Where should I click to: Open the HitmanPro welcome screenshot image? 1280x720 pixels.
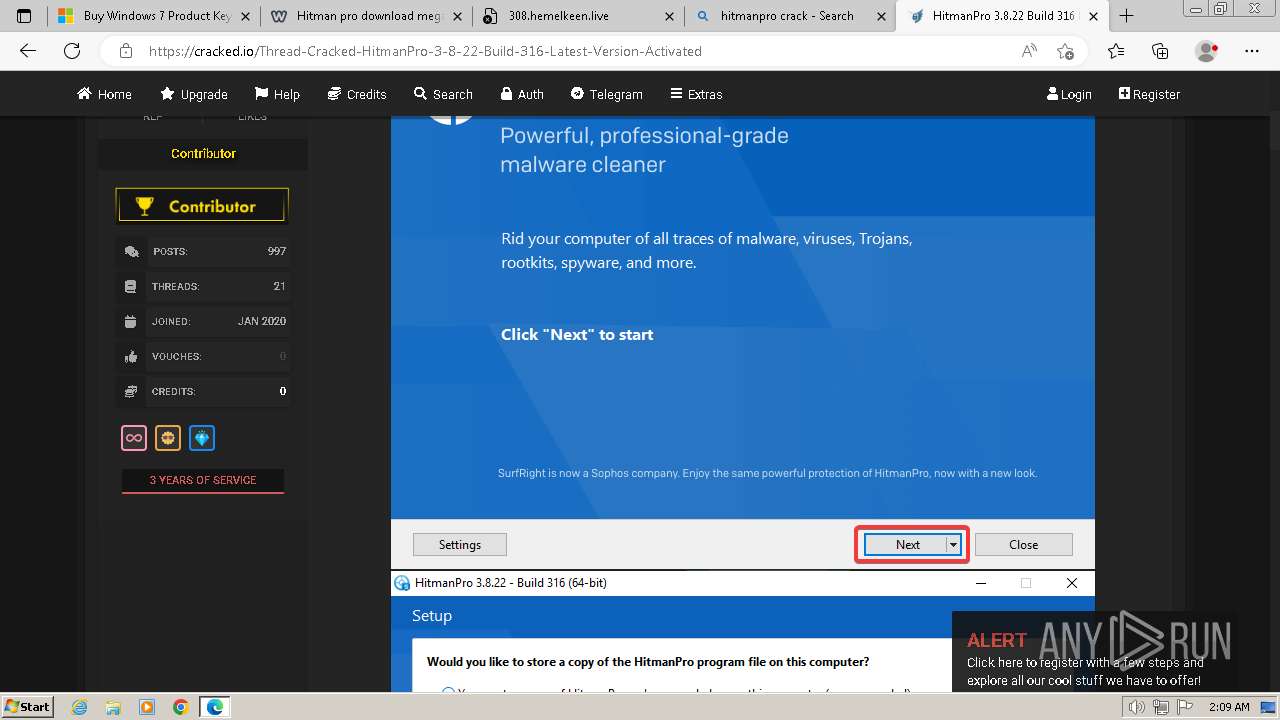[743, 342]
